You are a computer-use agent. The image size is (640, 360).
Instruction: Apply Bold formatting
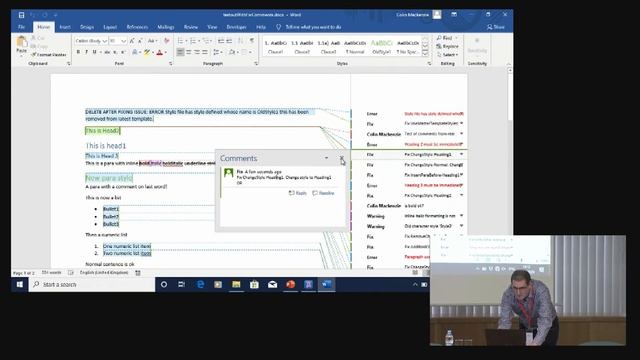78,52
